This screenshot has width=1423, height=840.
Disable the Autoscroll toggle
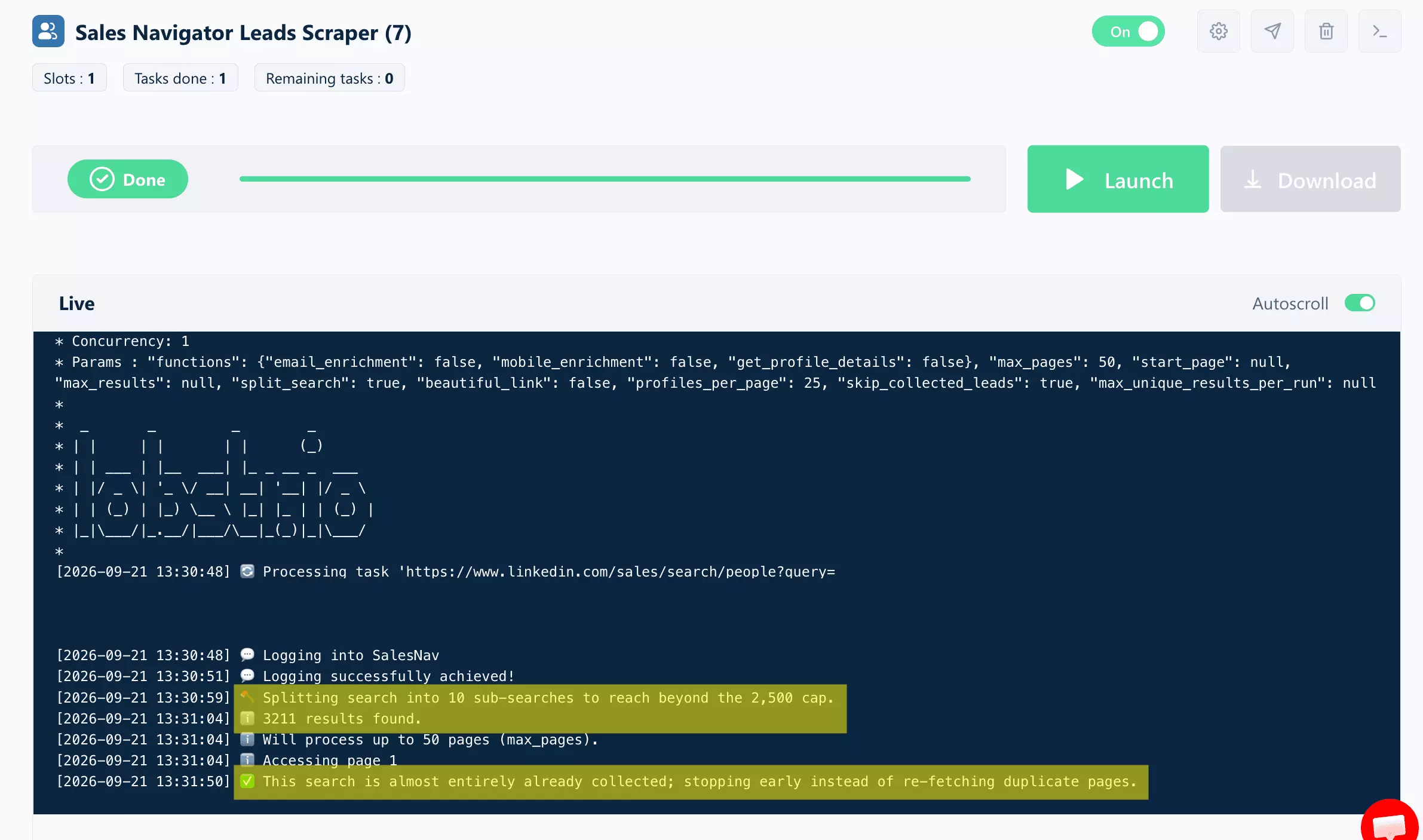pyautogui.click(x=1360, y=303)
